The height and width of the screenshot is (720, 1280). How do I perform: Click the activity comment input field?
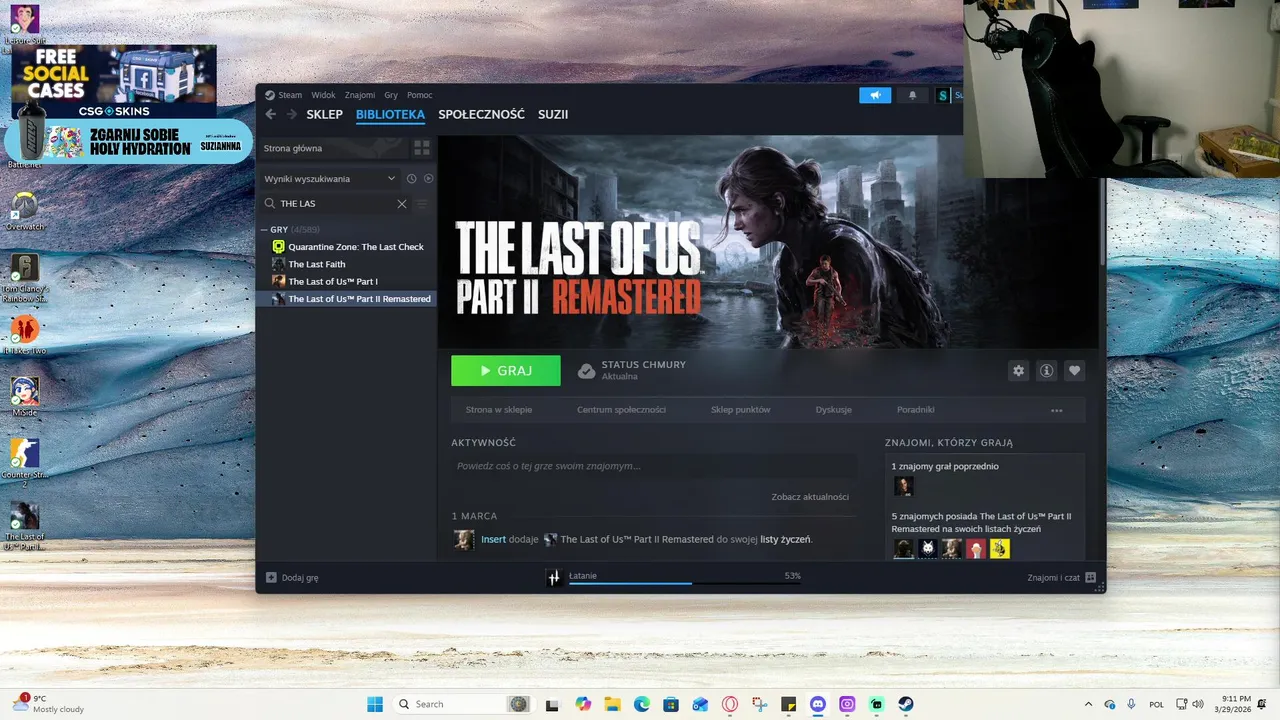[x=654, y=466]
